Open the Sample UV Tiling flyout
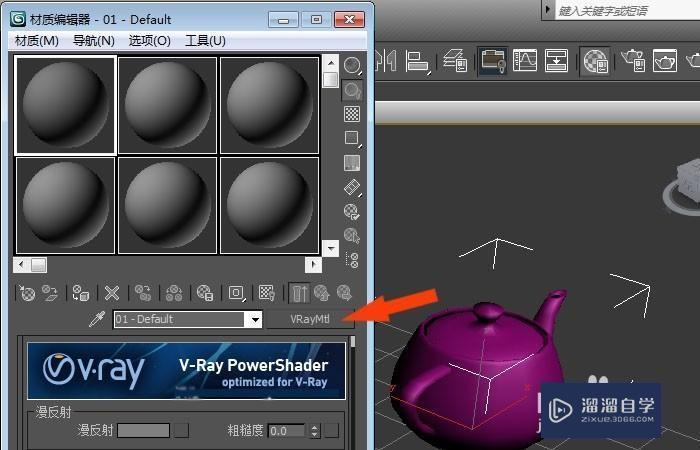This screenshot has width=700, height=450. click(x=352, y=138)
